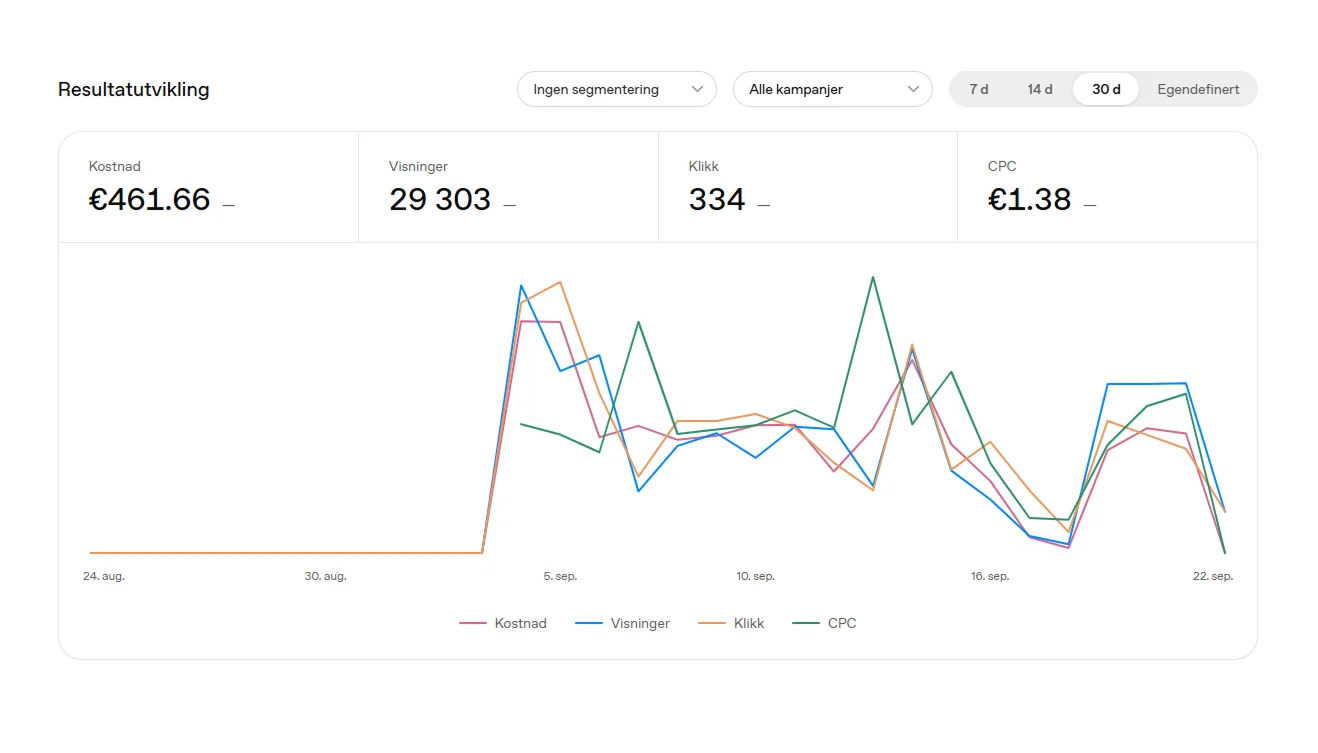Click the tallest green CPC peak in chart
The height and width of the screenshot is (753, 1318).
point(873,277)
